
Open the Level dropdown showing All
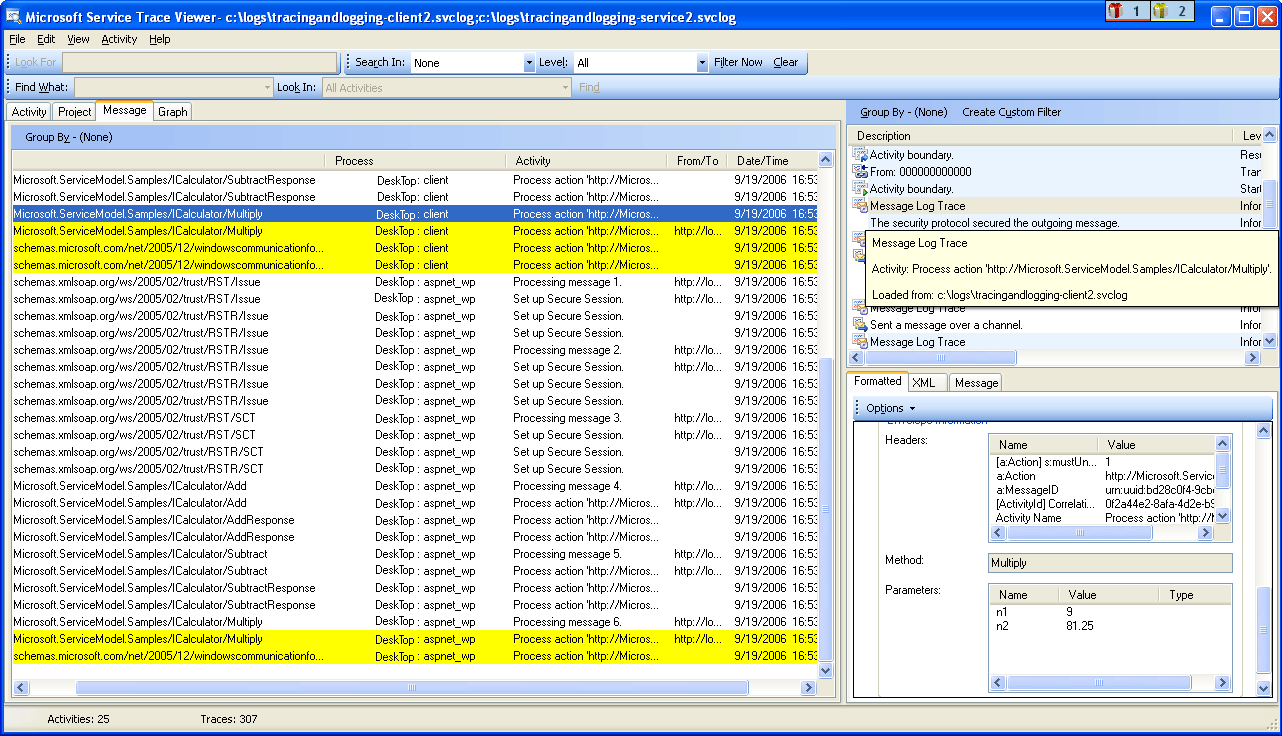click(x=700, y=62)
